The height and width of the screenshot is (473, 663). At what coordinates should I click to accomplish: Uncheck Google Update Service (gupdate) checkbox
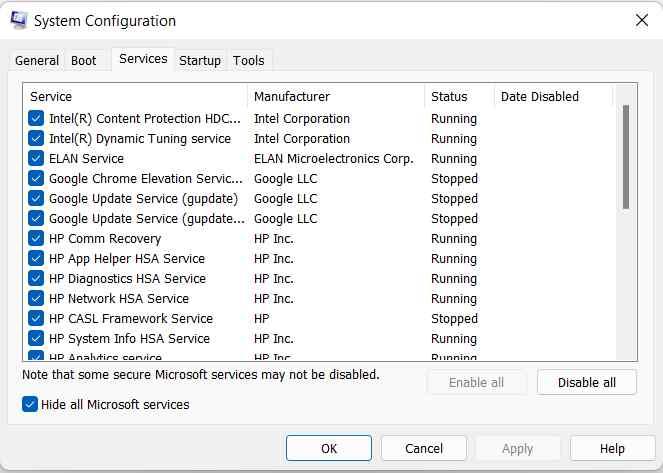(x=36, y=198)
